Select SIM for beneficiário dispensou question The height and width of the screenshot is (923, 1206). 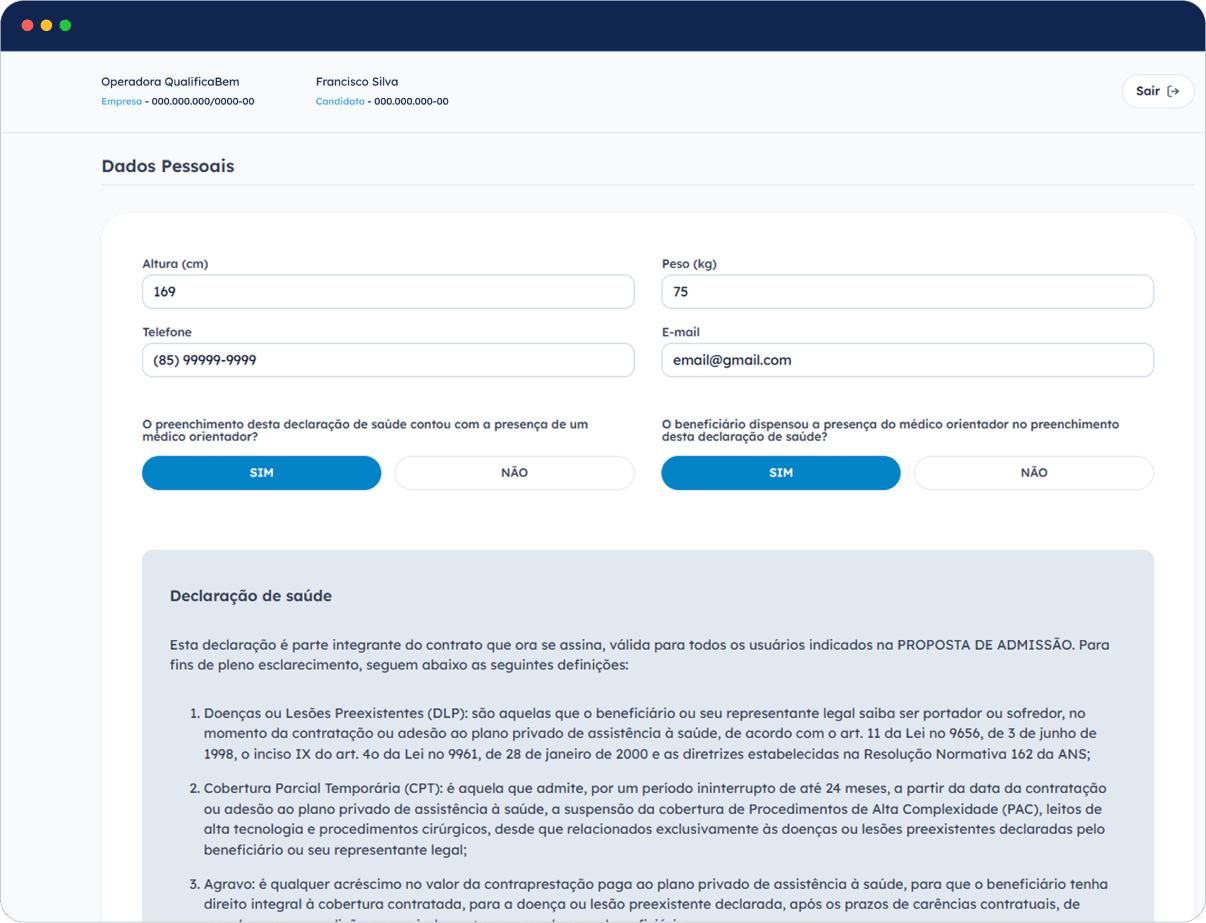point(780,473)
